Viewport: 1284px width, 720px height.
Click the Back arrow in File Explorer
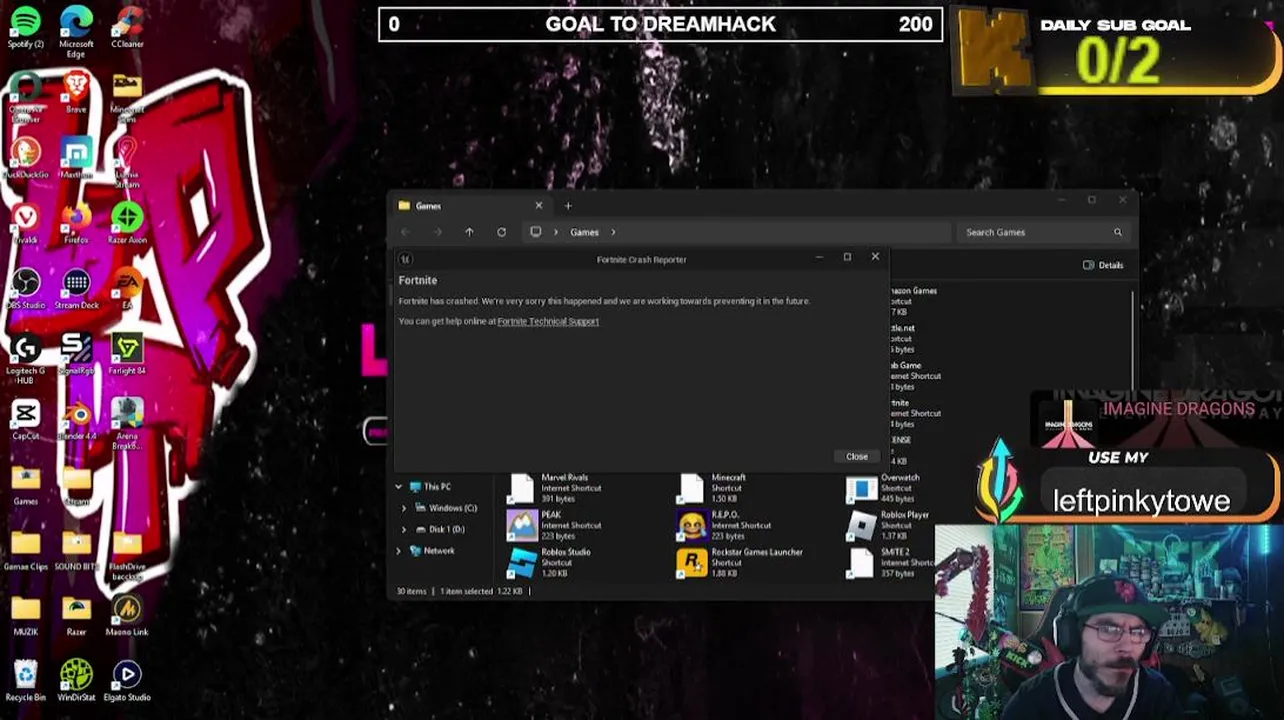point(405,232)
